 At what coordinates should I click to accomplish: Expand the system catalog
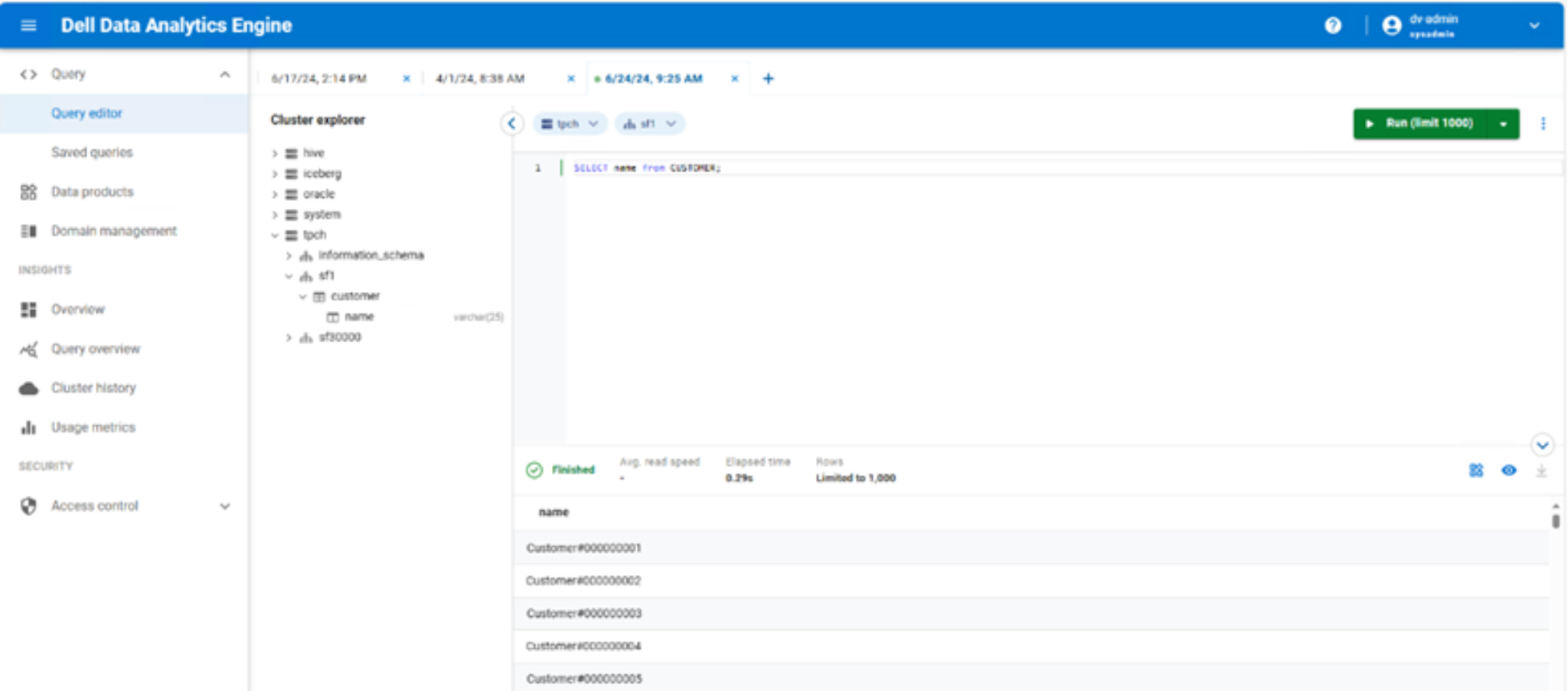[275, 215]
